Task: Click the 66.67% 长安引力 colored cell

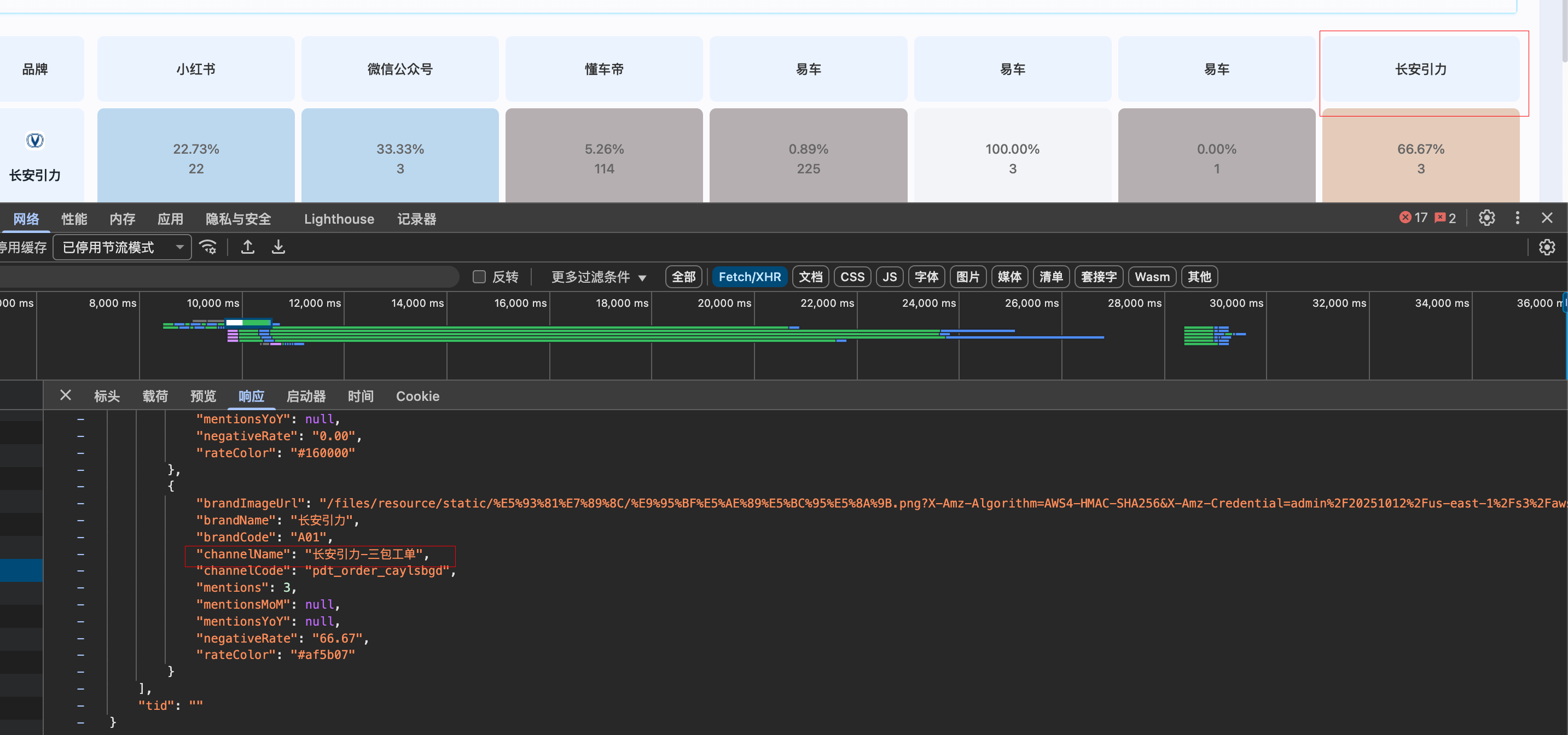Action: pos(1420,158)
